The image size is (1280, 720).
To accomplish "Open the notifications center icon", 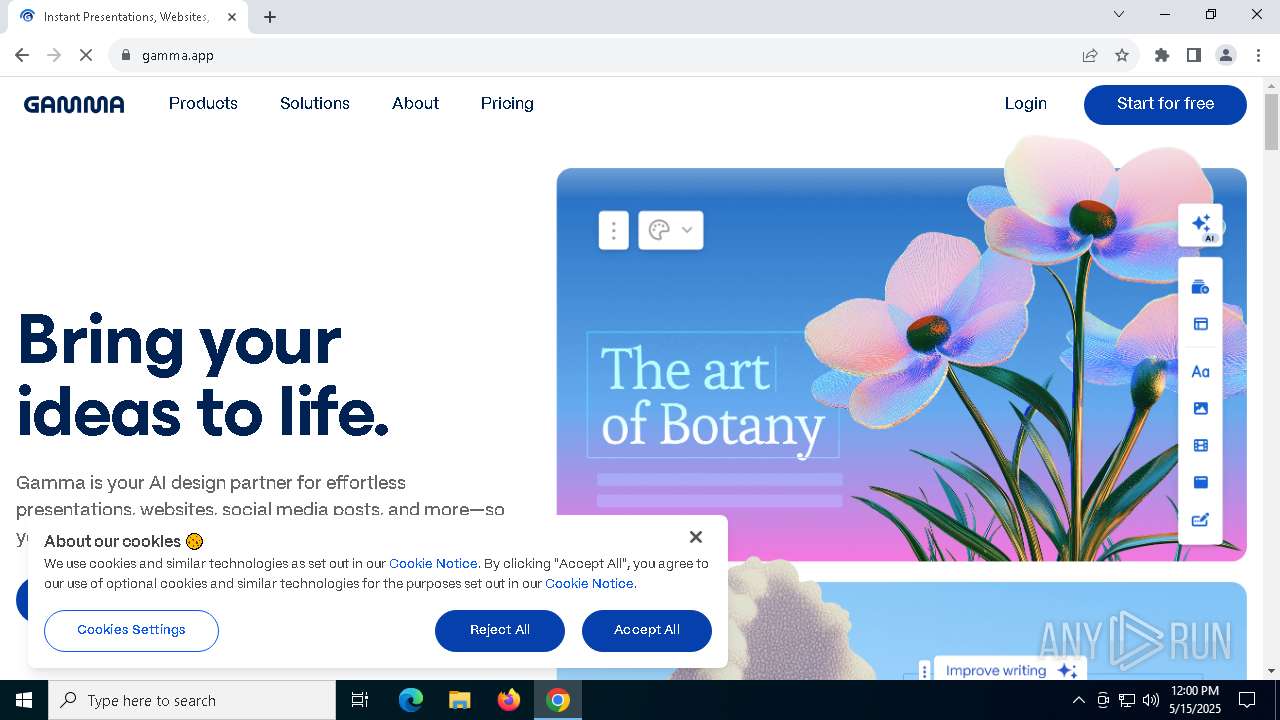I will click(x=1247, y=700).
